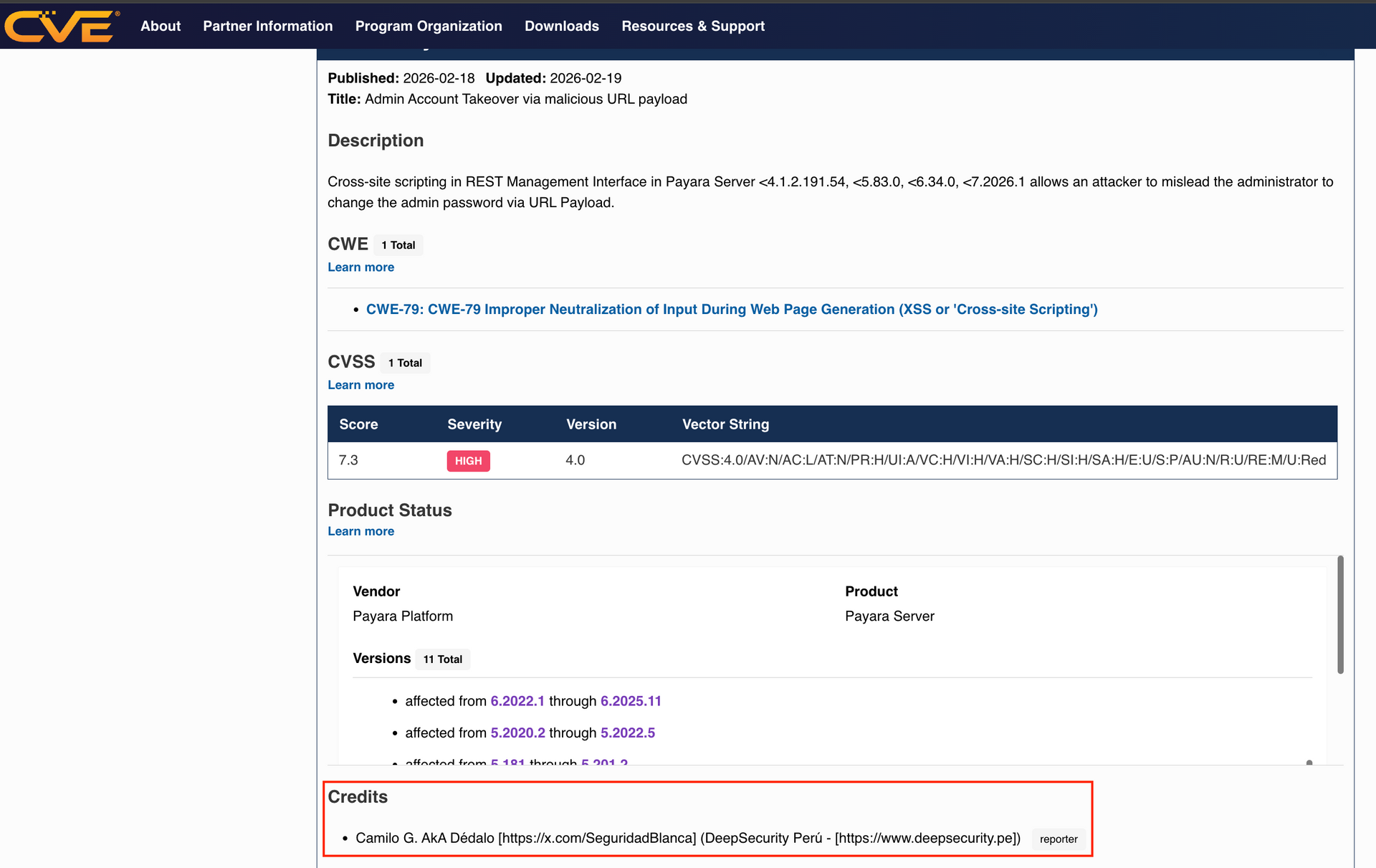Click Learn more under the CWE section

(360, 267)
